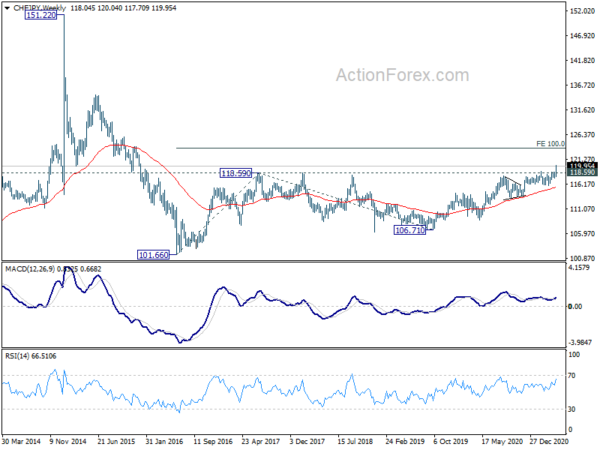600x450 pixels.
Task: Click the CHFJPY Weekly chart title
Action: [39, 8]
